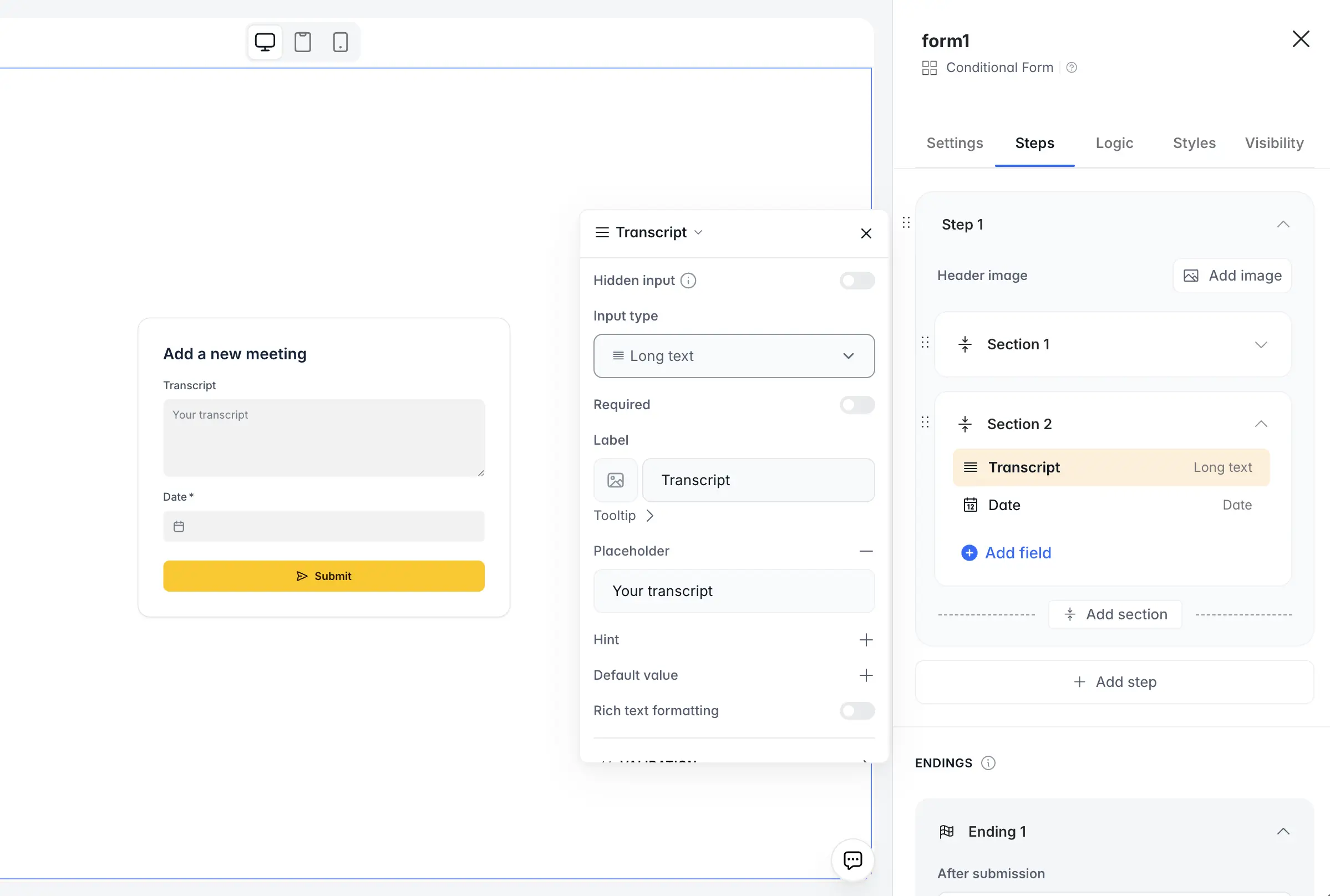Click Hidden input info icon

point(688,281)
